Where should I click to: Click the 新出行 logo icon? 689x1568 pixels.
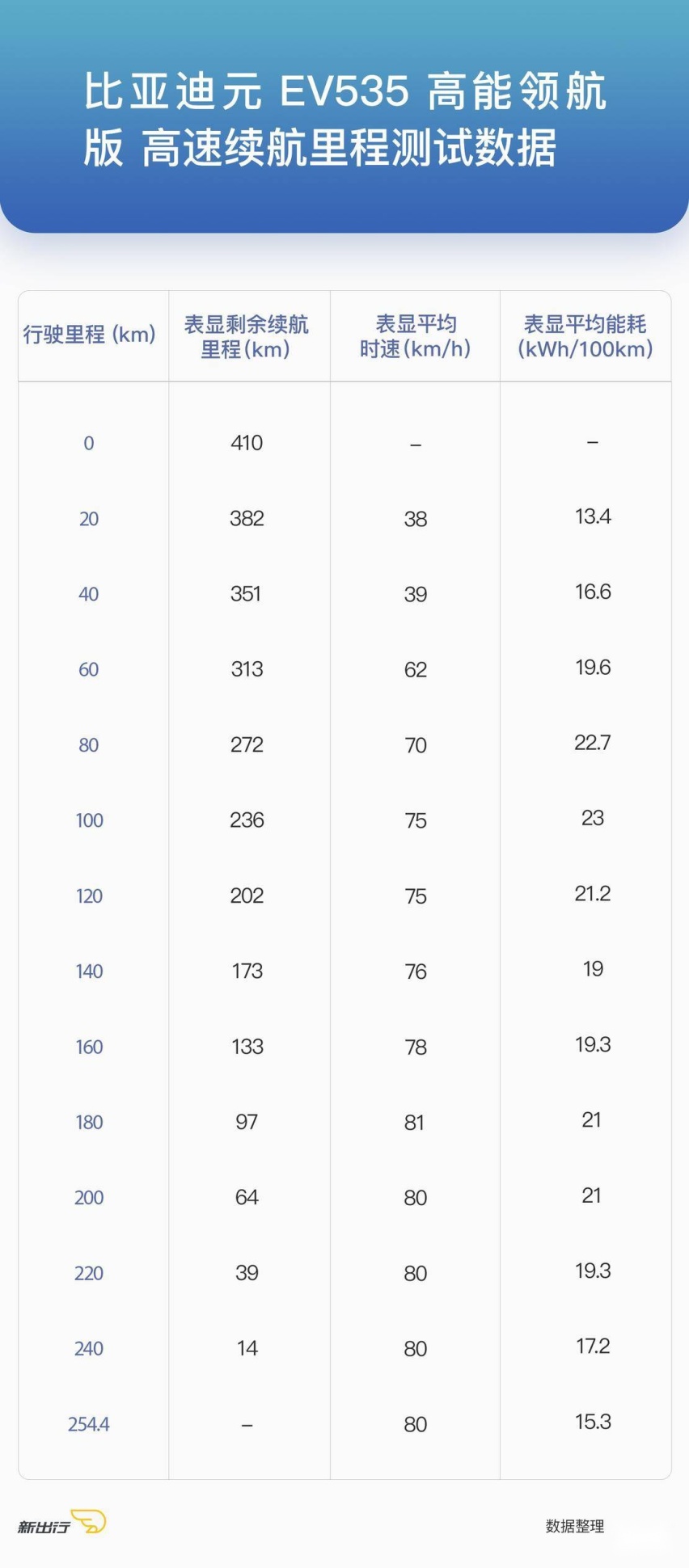pos(61,1522)
